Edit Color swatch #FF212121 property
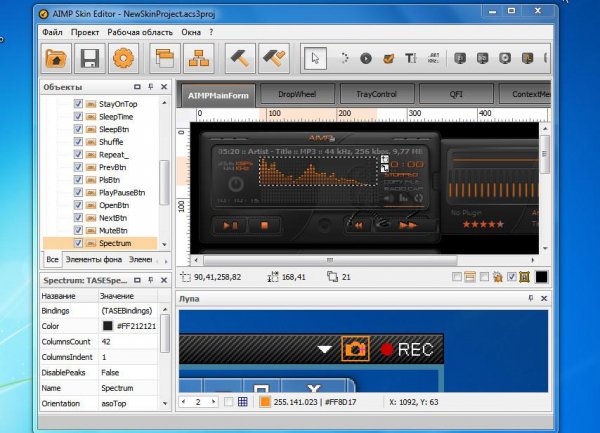This screenshot has width=600, height=433. click(x=108, y=326)
